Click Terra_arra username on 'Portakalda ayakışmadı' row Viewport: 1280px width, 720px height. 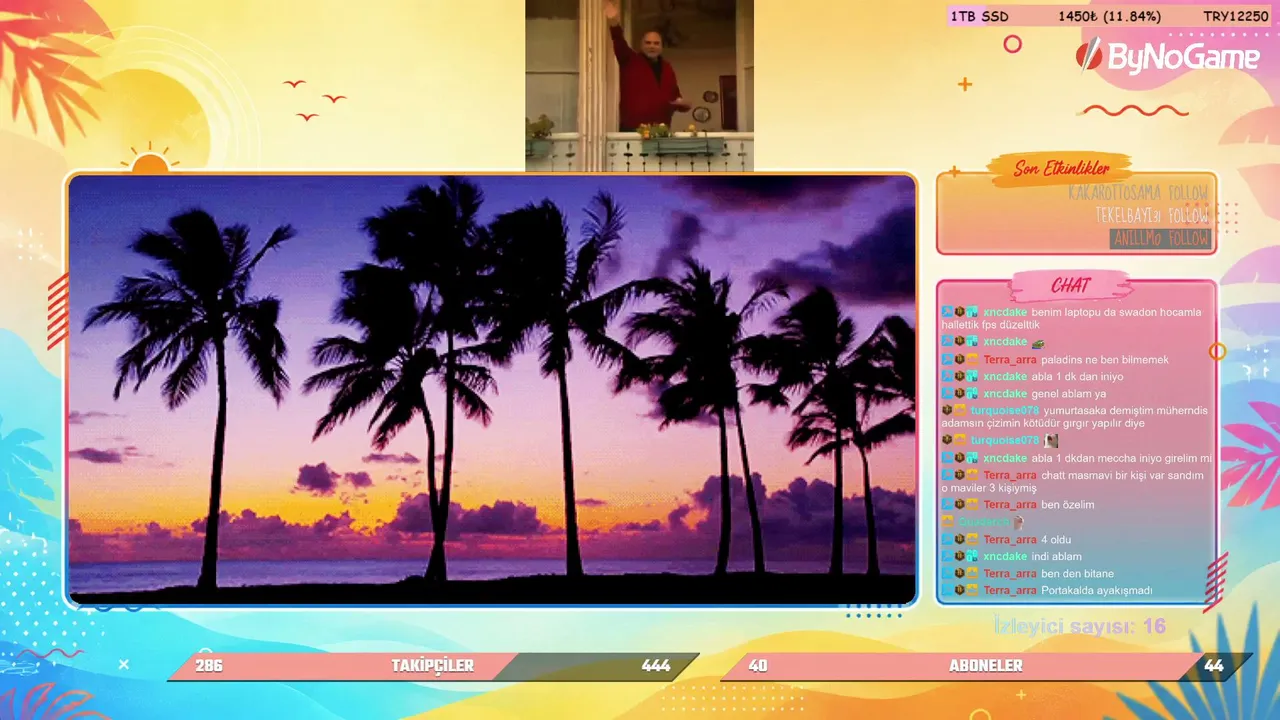click(1010, 591)
